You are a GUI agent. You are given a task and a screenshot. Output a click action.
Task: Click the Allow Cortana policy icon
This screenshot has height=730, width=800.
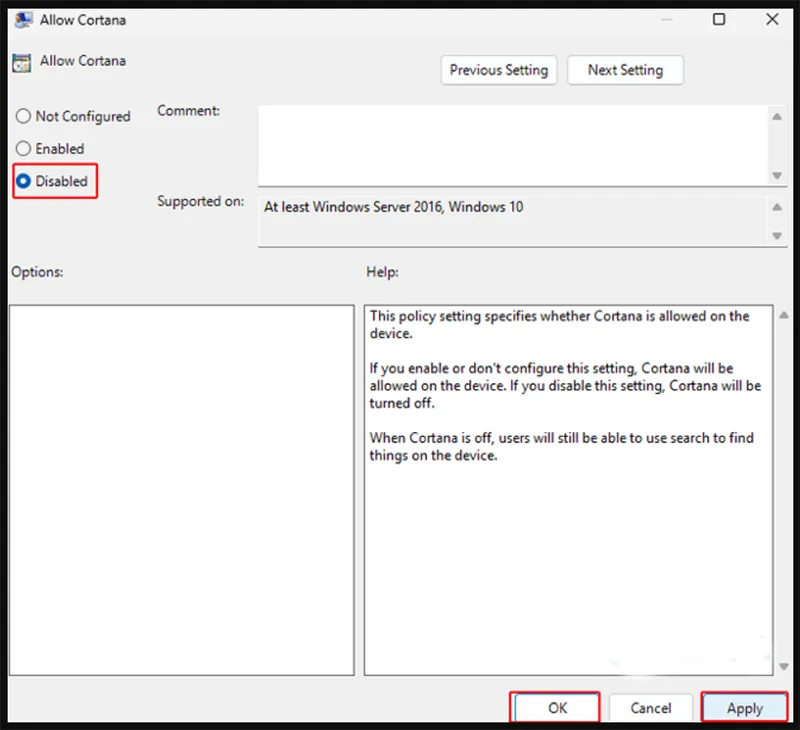(x=22, y=62)
